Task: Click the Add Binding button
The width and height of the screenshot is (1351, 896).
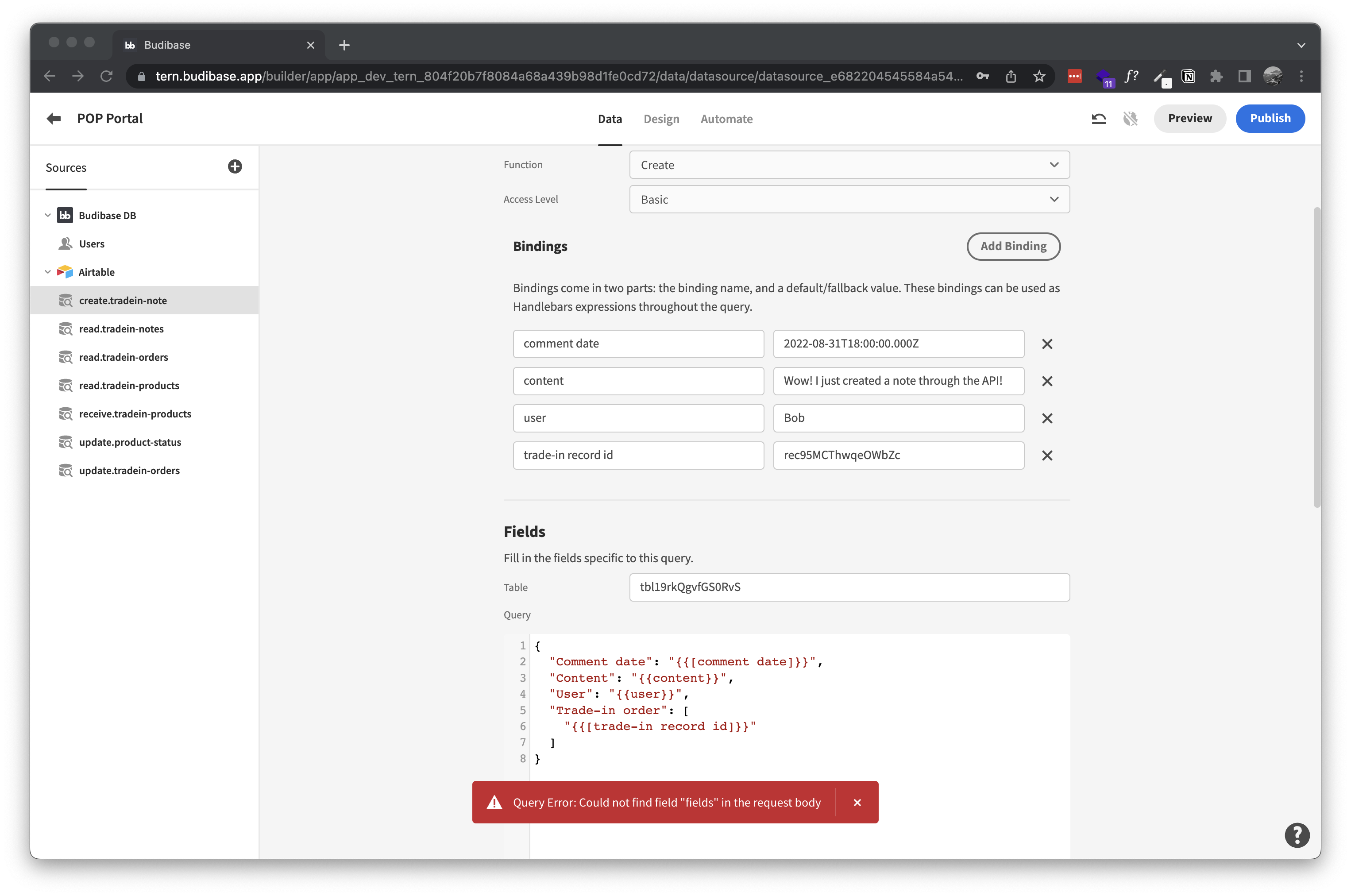Action: click(x=1013, y=246)
